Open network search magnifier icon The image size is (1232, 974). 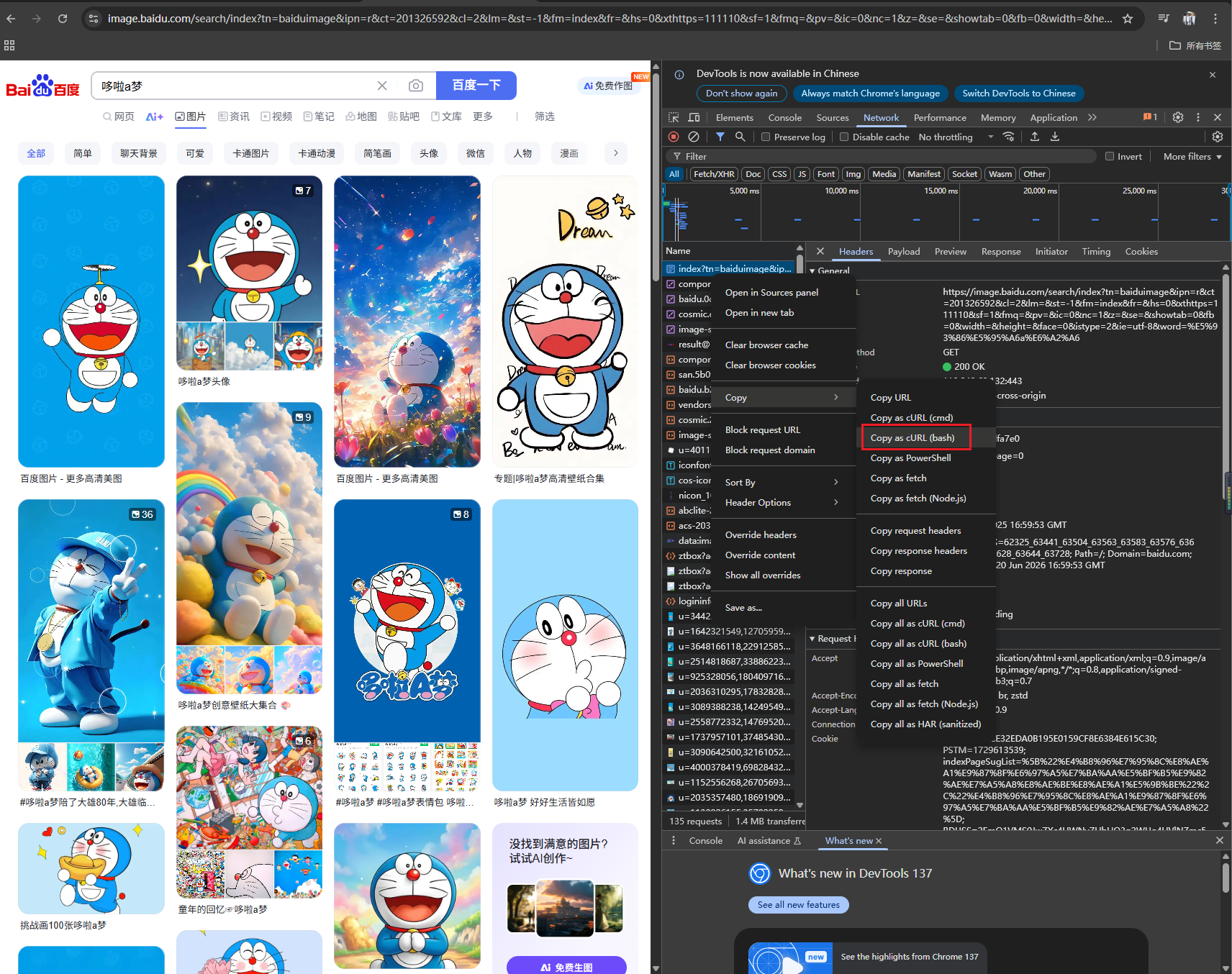740,137
